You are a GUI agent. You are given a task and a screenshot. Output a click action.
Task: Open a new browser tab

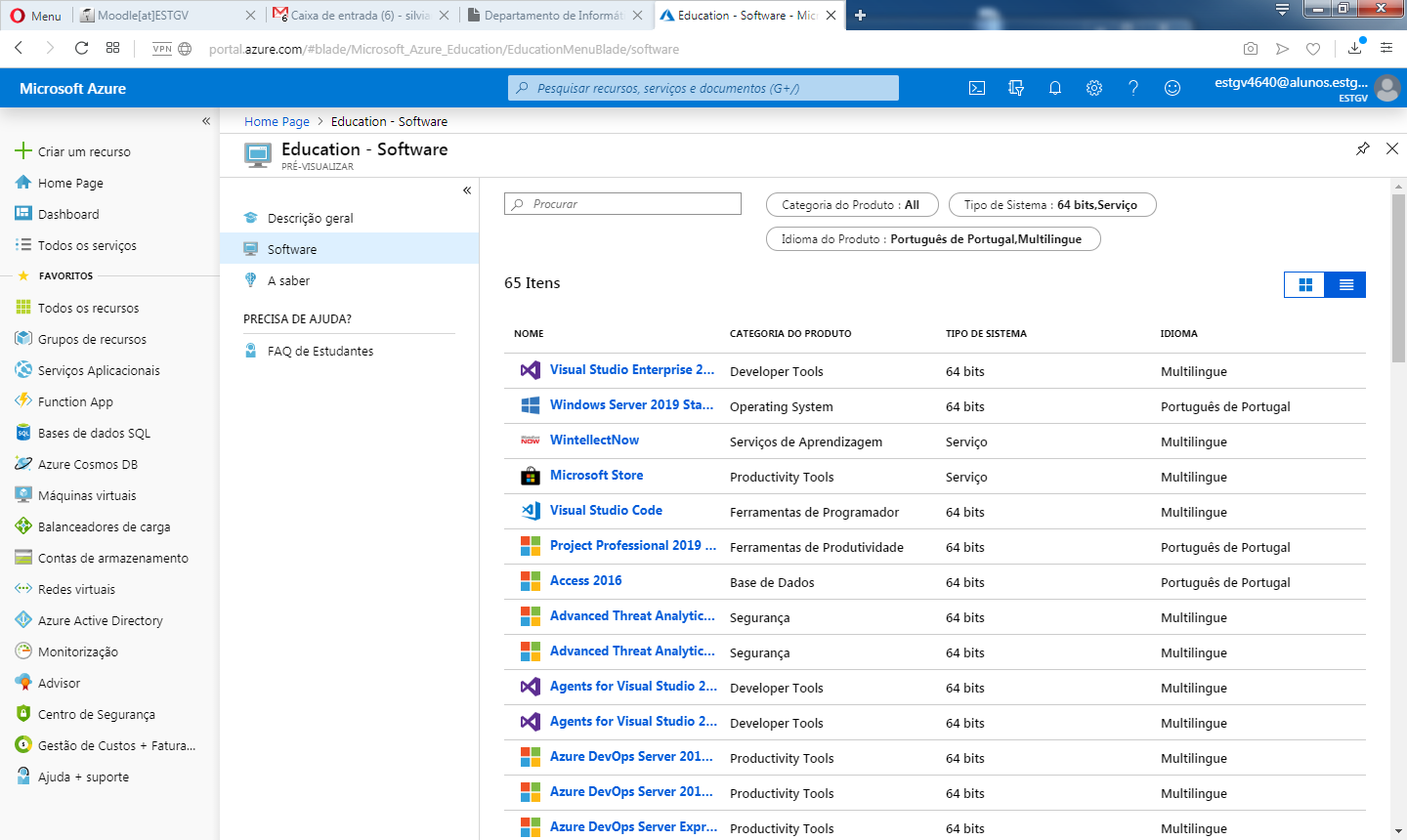click(860, 15)
